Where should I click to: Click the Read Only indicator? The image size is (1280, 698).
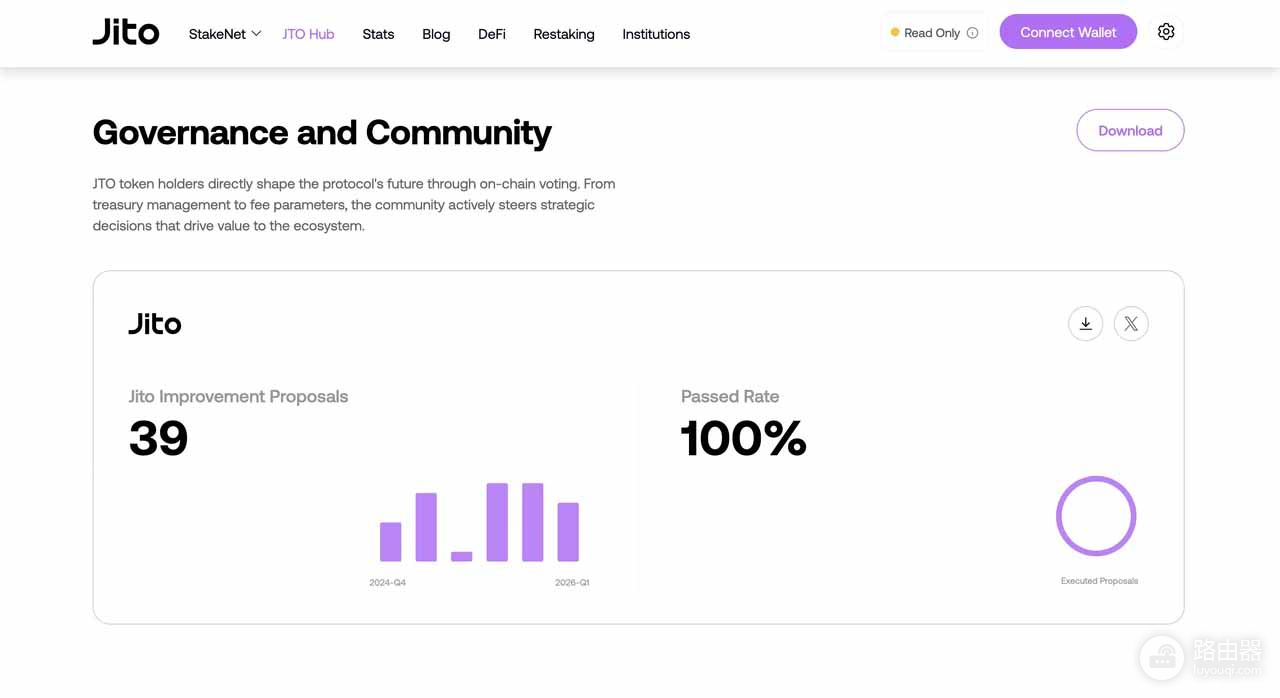click(934, 33)
